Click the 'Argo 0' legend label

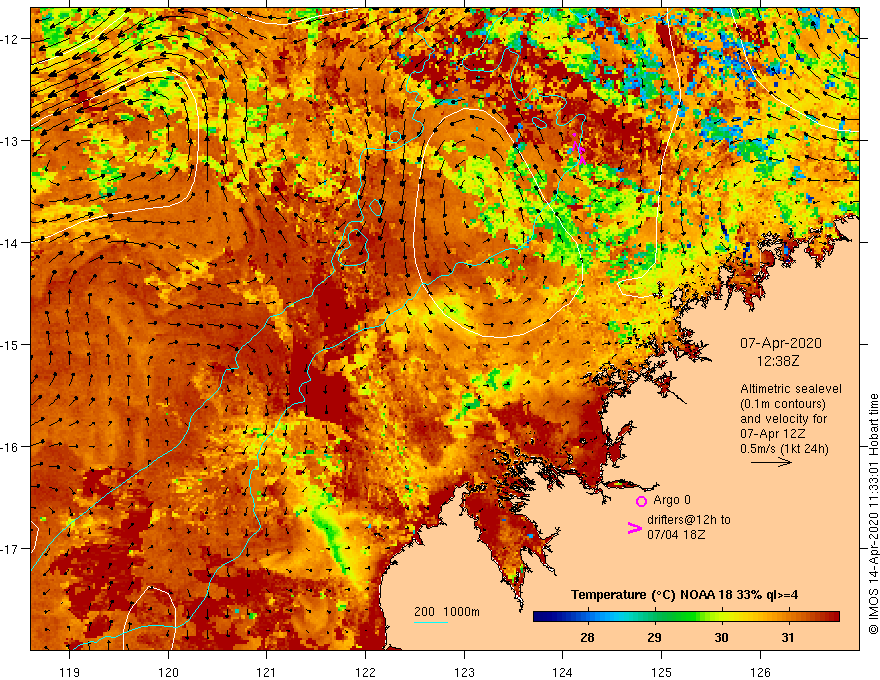(672, 500)
